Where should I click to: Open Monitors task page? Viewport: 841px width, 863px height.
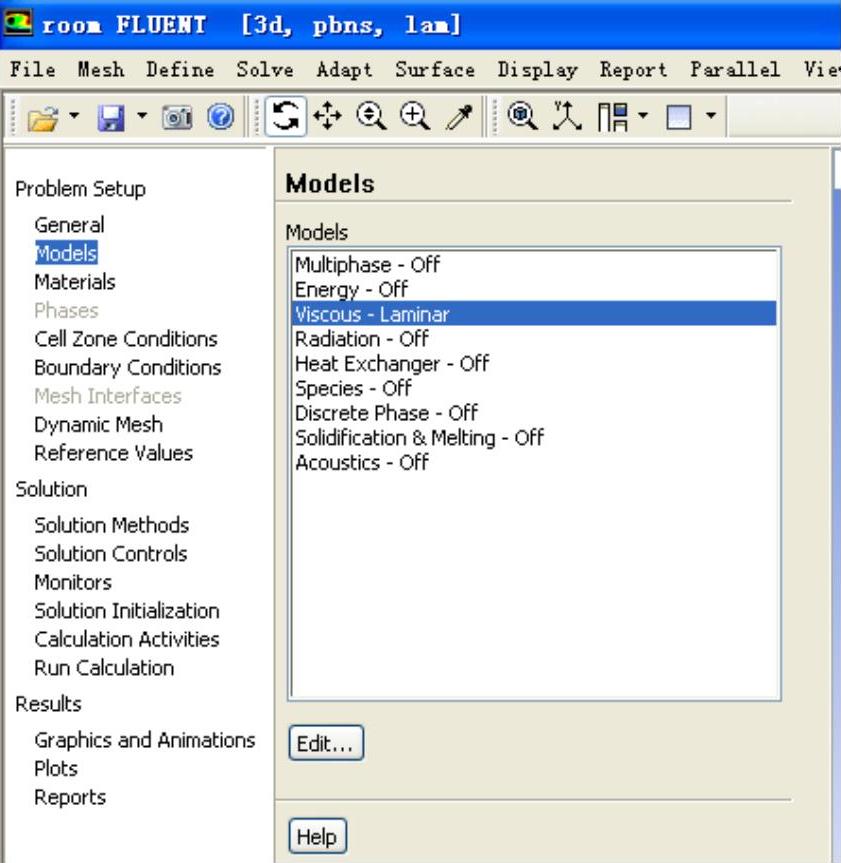(x=73, y=582)
